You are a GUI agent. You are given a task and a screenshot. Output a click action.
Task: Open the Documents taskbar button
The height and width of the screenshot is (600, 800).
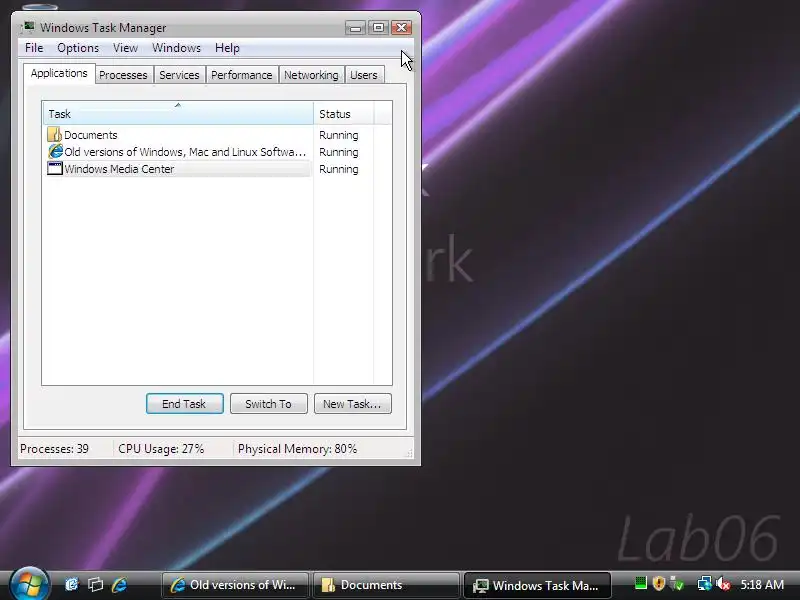pyautogui.click(x=386, y=585)
